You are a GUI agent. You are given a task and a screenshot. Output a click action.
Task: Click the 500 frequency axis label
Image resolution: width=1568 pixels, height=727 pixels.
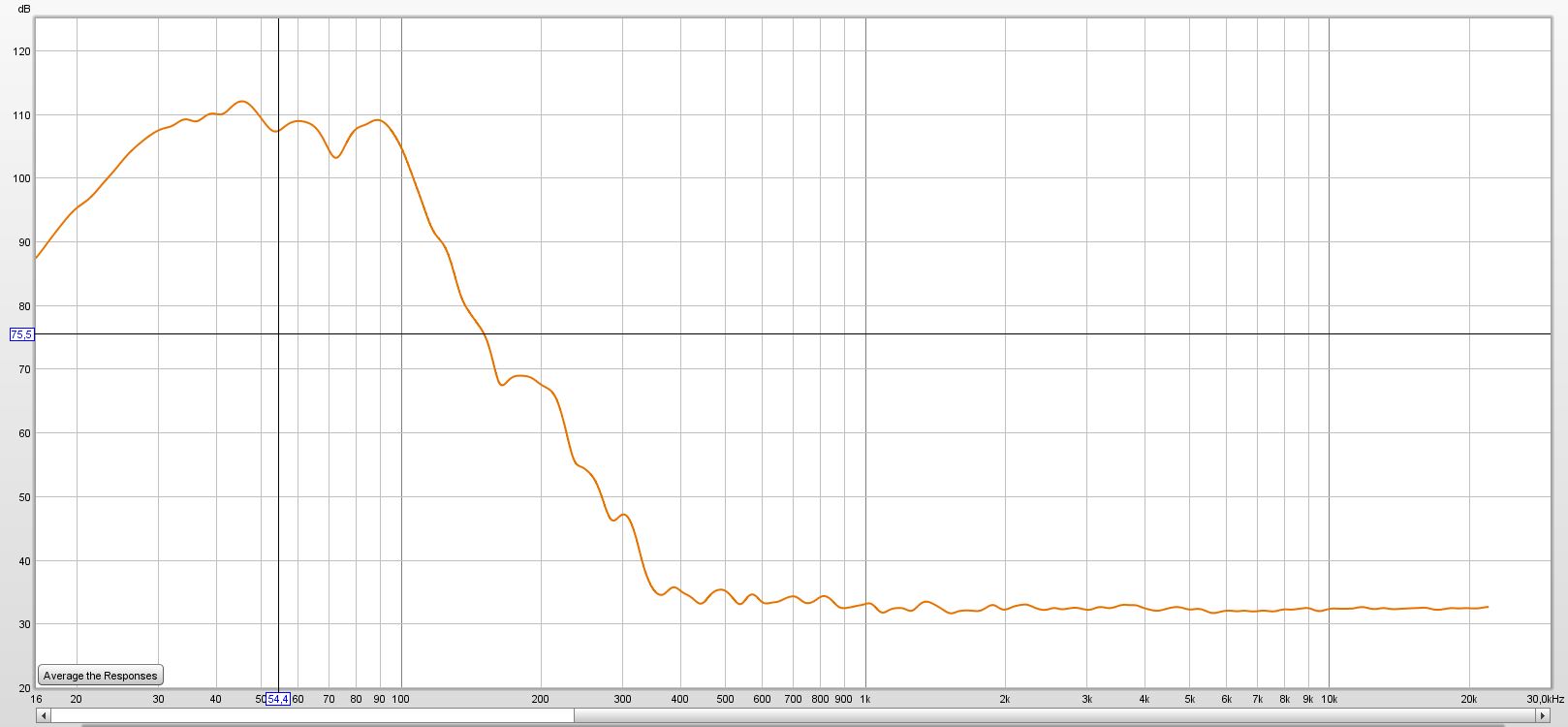pos(725,699)
